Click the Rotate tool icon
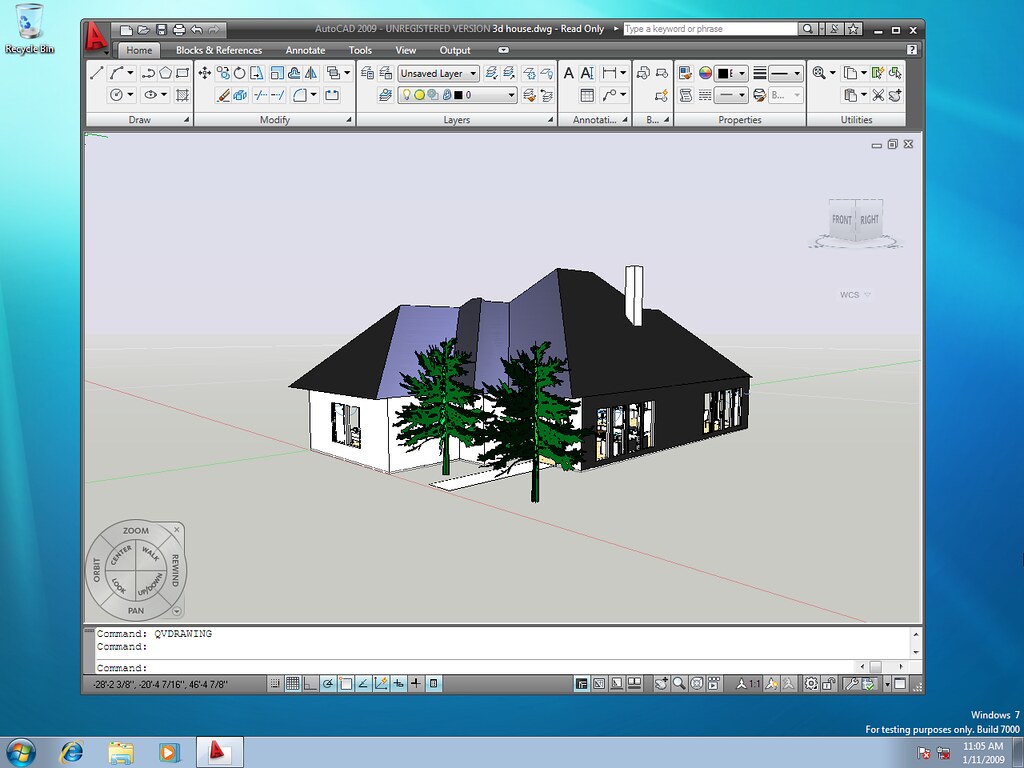1024x768 pixels. (x=240, y=73)
